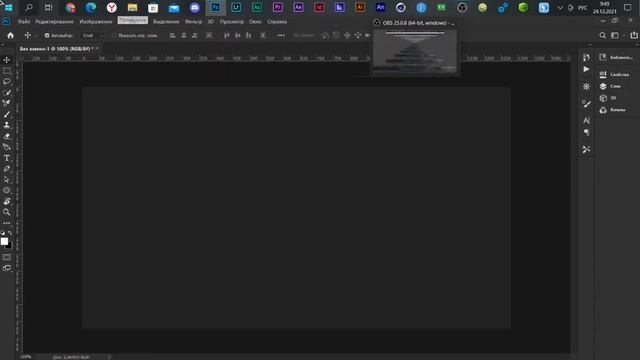Select the Move tool in the toolbox

[7, 60]
